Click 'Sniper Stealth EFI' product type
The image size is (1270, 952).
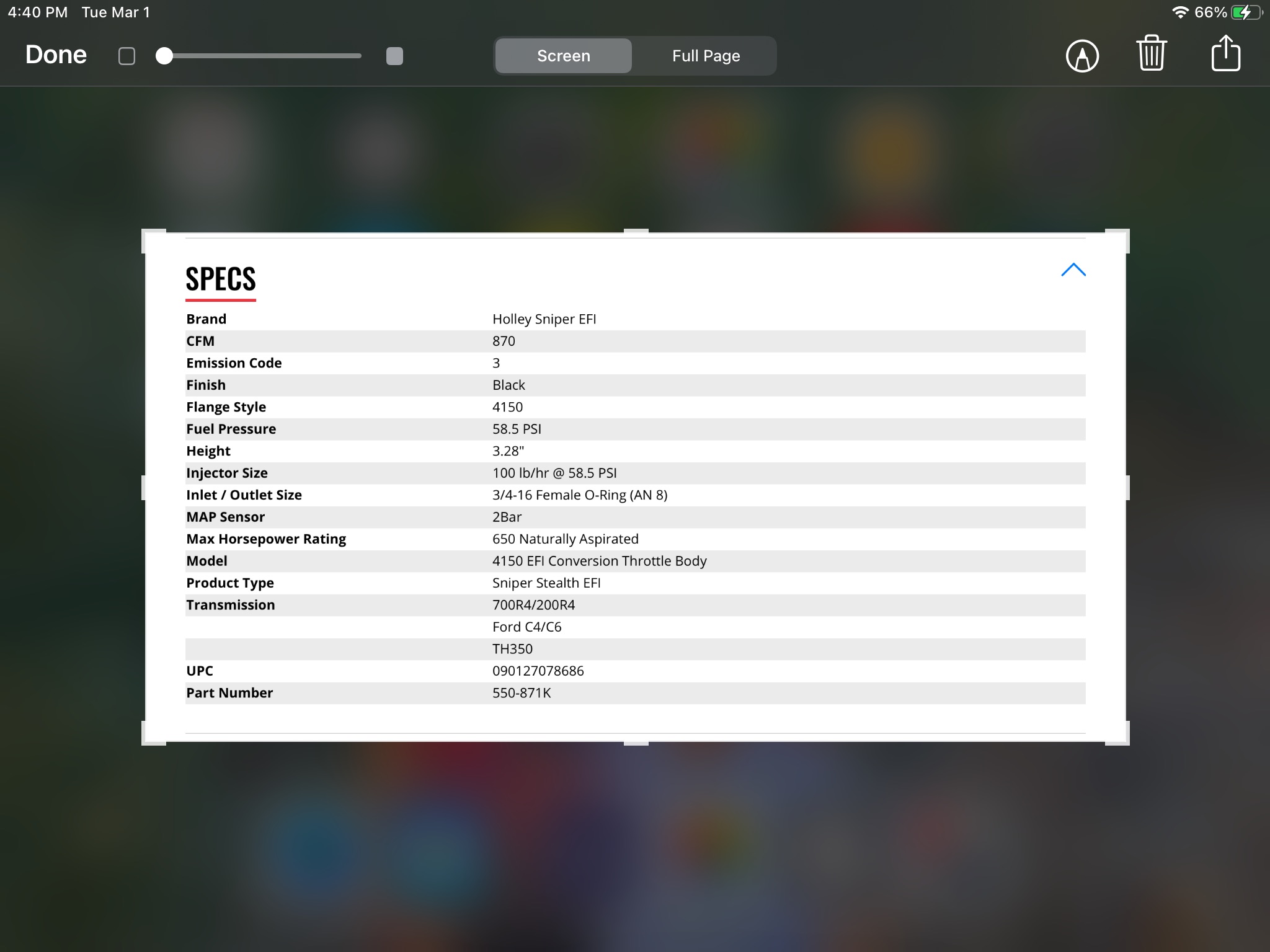pyautogui.click(x=546, y=583)
